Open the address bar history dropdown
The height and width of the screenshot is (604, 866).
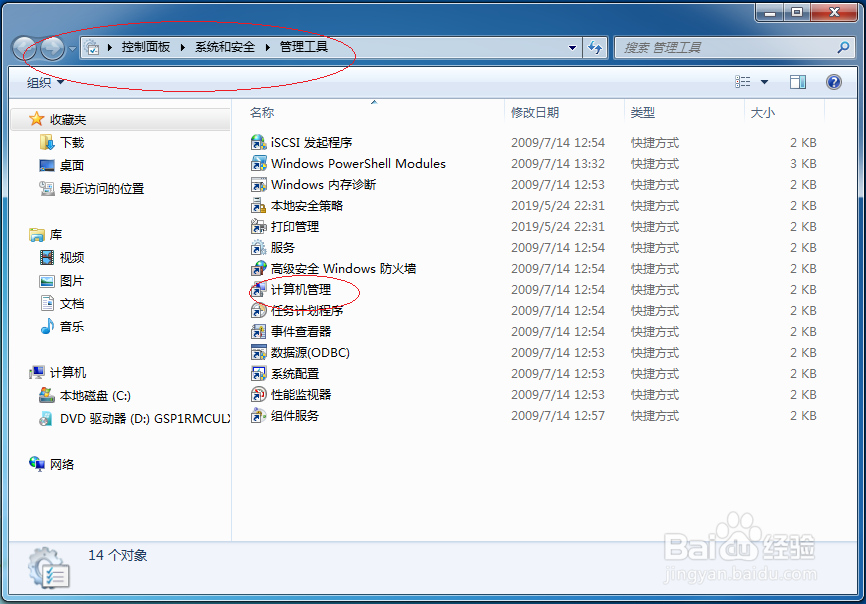571,47
